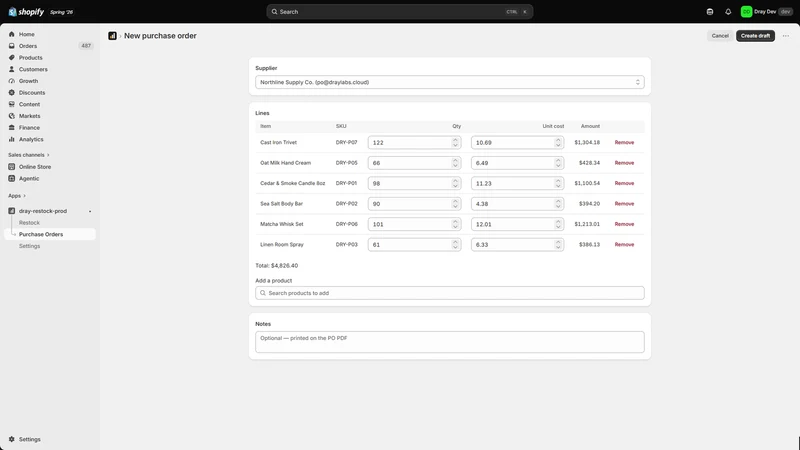Click the top Search bar
Viewport: 800px width, 450px height.
pos(399,12)
